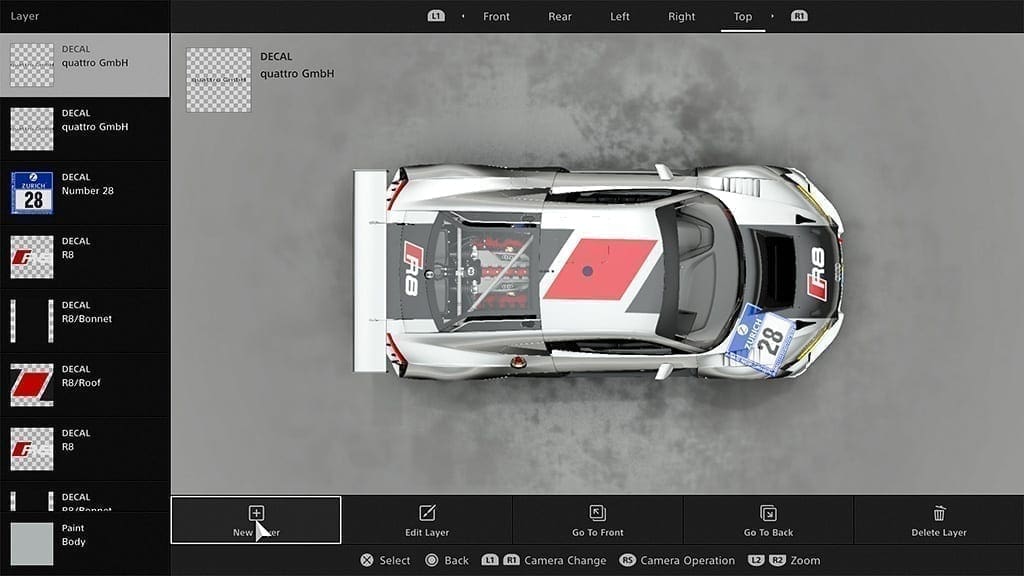
Task: Click the Go To Front icon
Action: 598,513
